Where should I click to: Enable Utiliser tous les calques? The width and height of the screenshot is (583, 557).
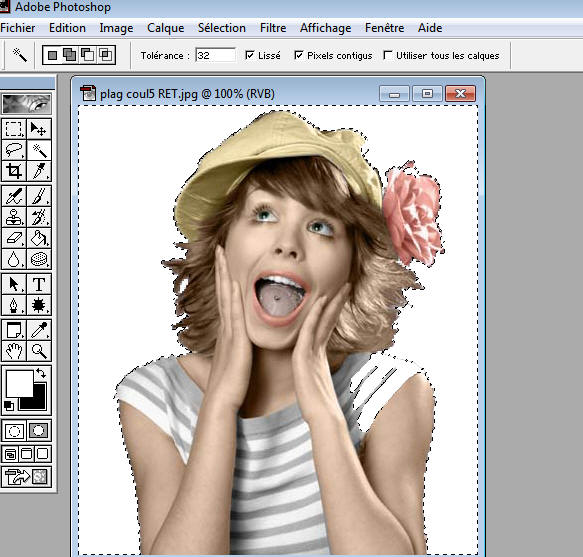point(387,55)
